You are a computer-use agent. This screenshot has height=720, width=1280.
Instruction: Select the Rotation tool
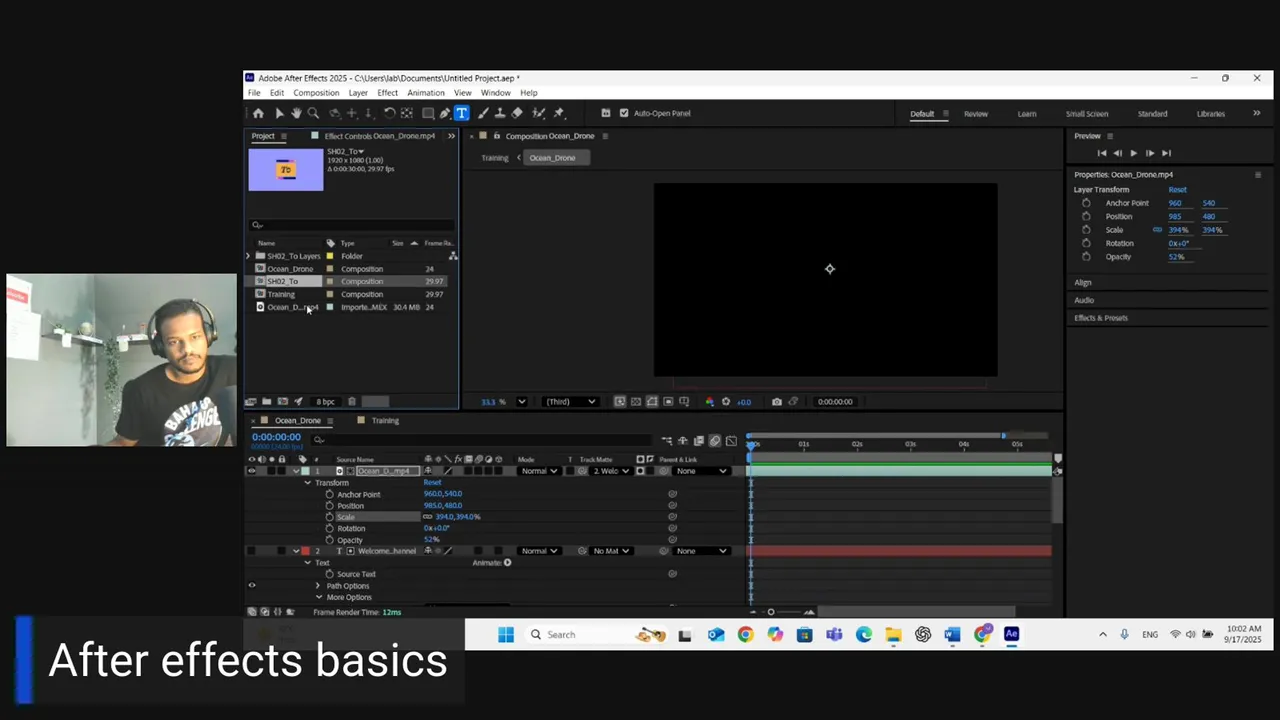(x=389, y=113)
